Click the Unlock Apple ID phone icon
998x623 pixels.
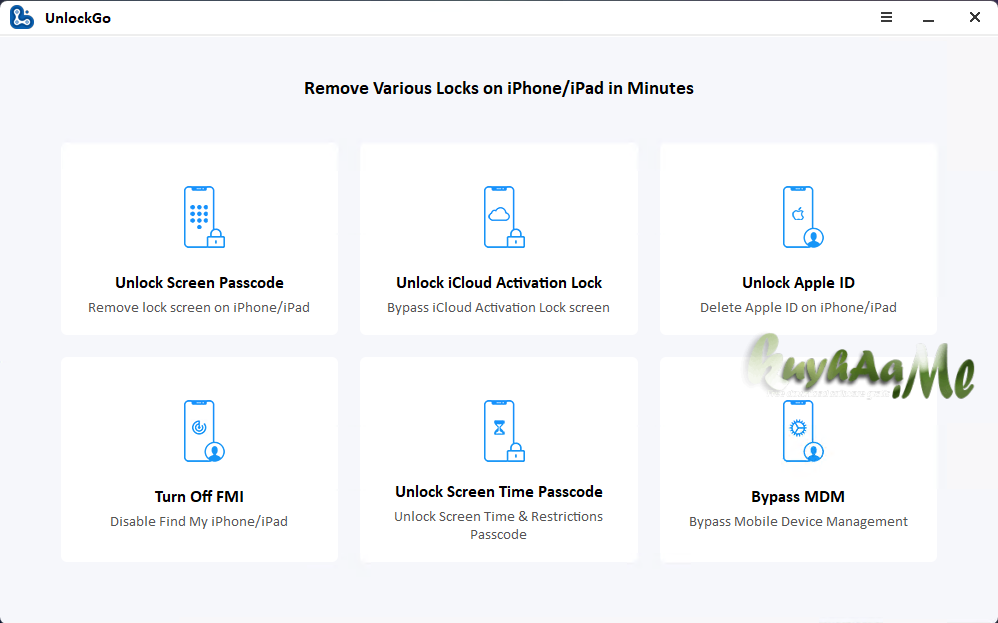coord(803,217)
